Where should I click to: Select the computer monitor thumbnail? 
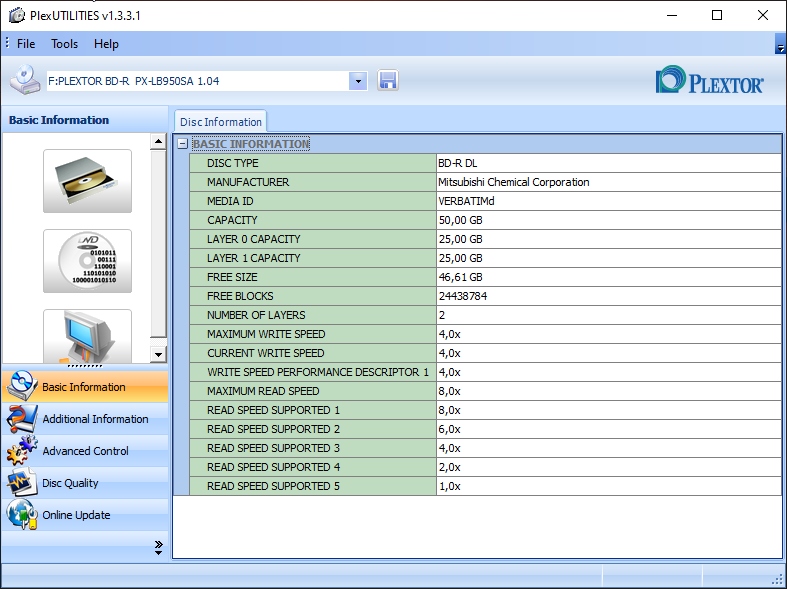tap(87, 336)
